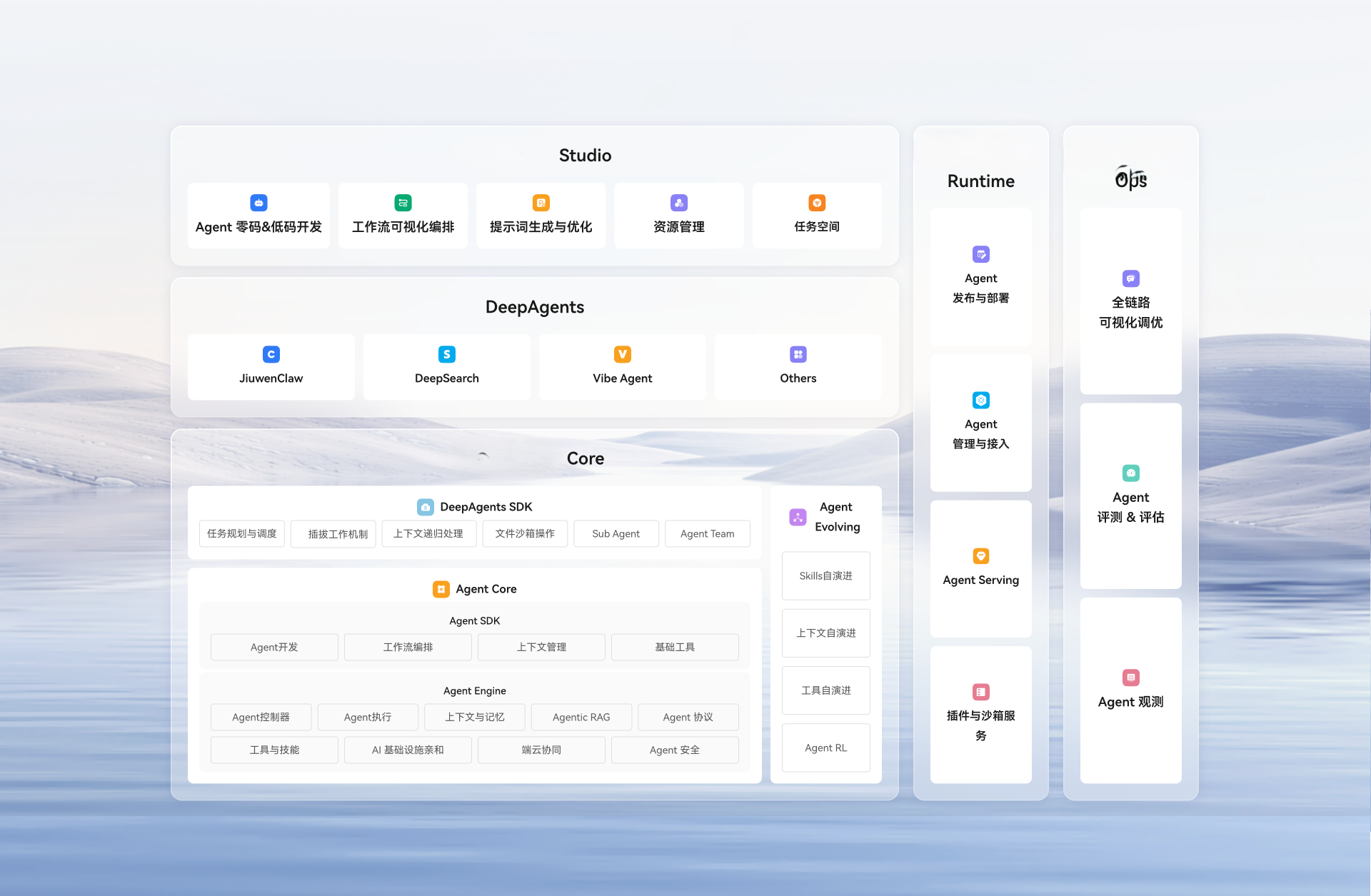1371x896 pixels.
Task: Click the Agent Engine subsection label
Action: coord(475,691)
